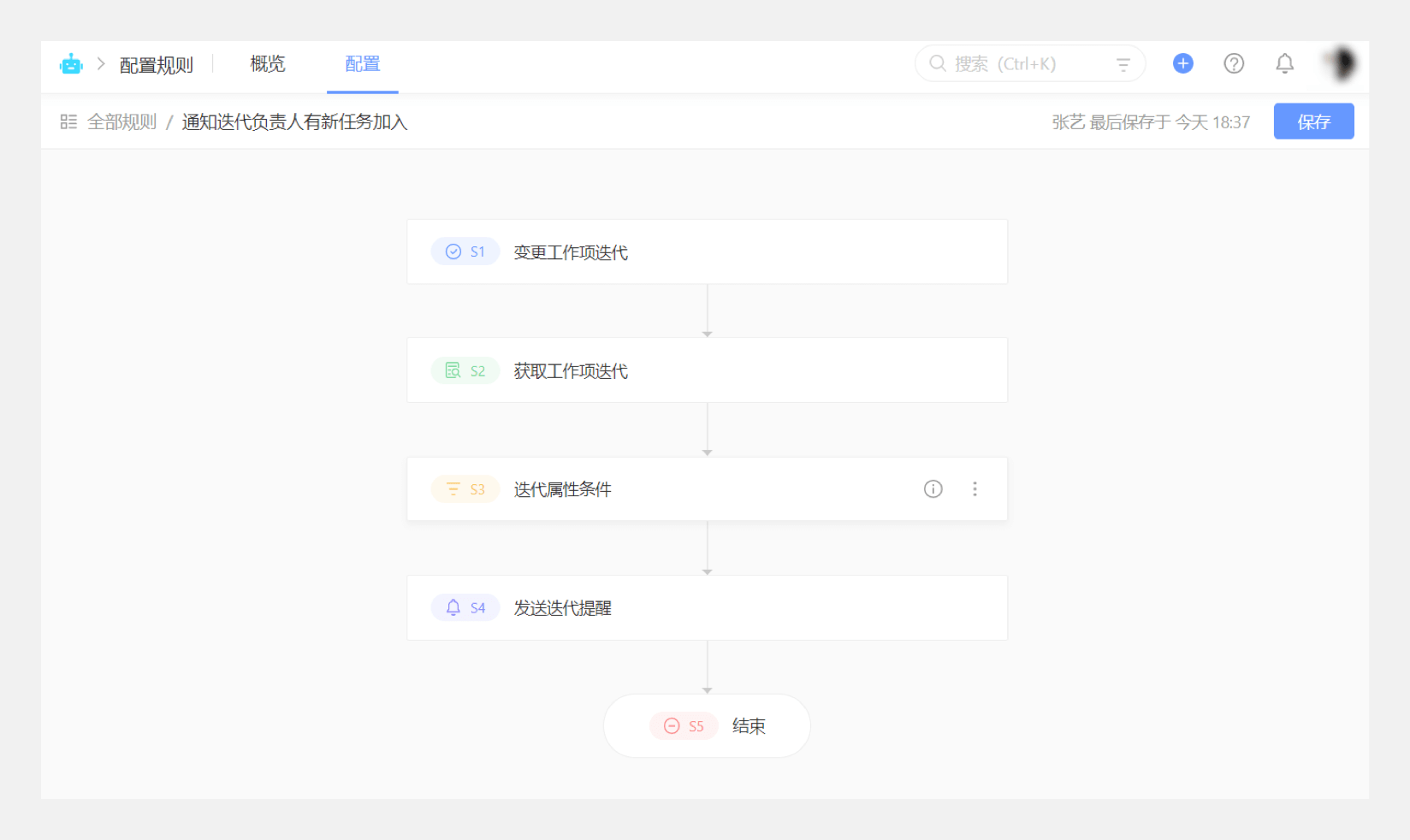Expand the breadcrumb chevron next to logo
1410x840 pixels.
click(101, 64)
